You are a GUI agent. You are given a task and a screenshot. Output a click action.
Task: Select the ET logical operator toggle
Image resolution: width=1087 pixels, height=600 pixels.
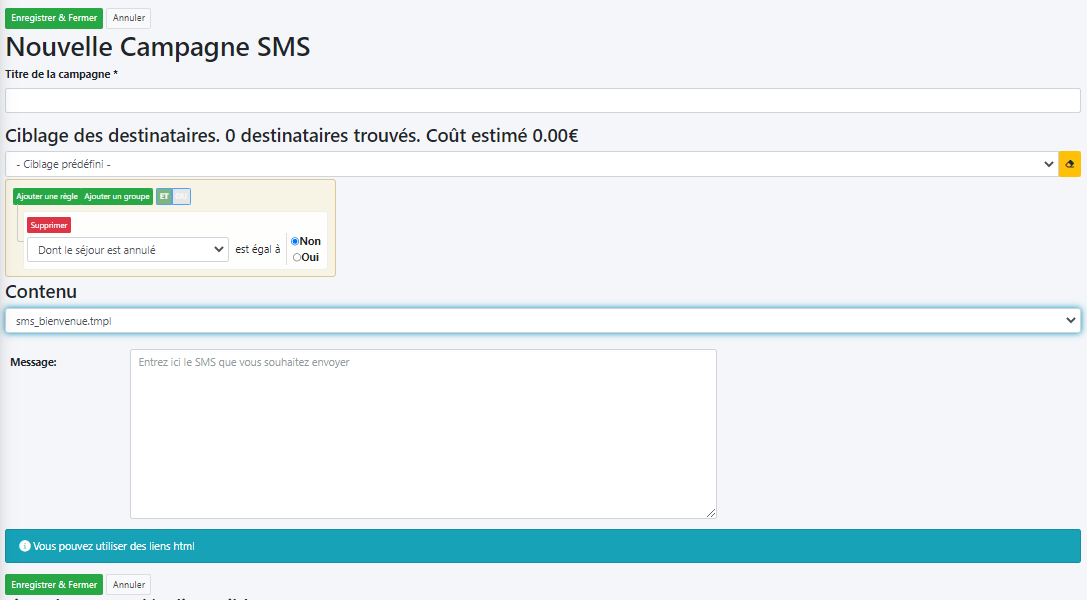point(165,196)
